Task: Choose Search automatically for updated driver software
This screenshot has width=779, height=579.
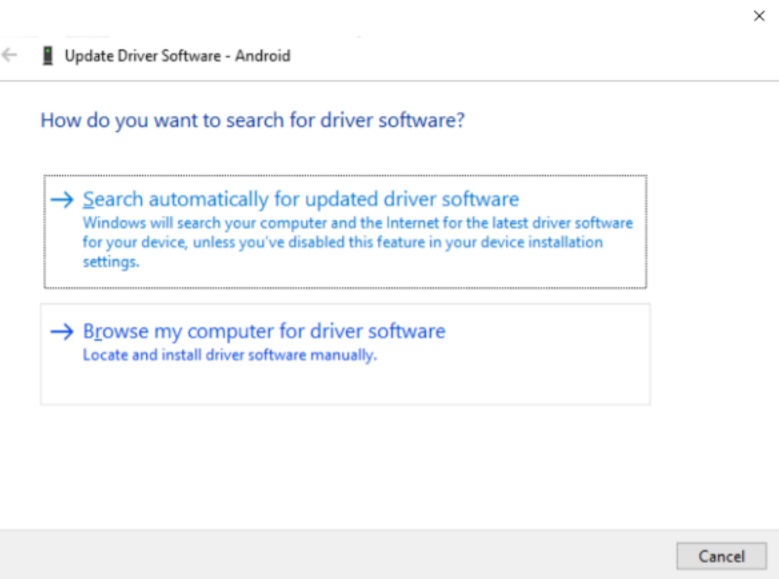Action: tap(345, 232)
